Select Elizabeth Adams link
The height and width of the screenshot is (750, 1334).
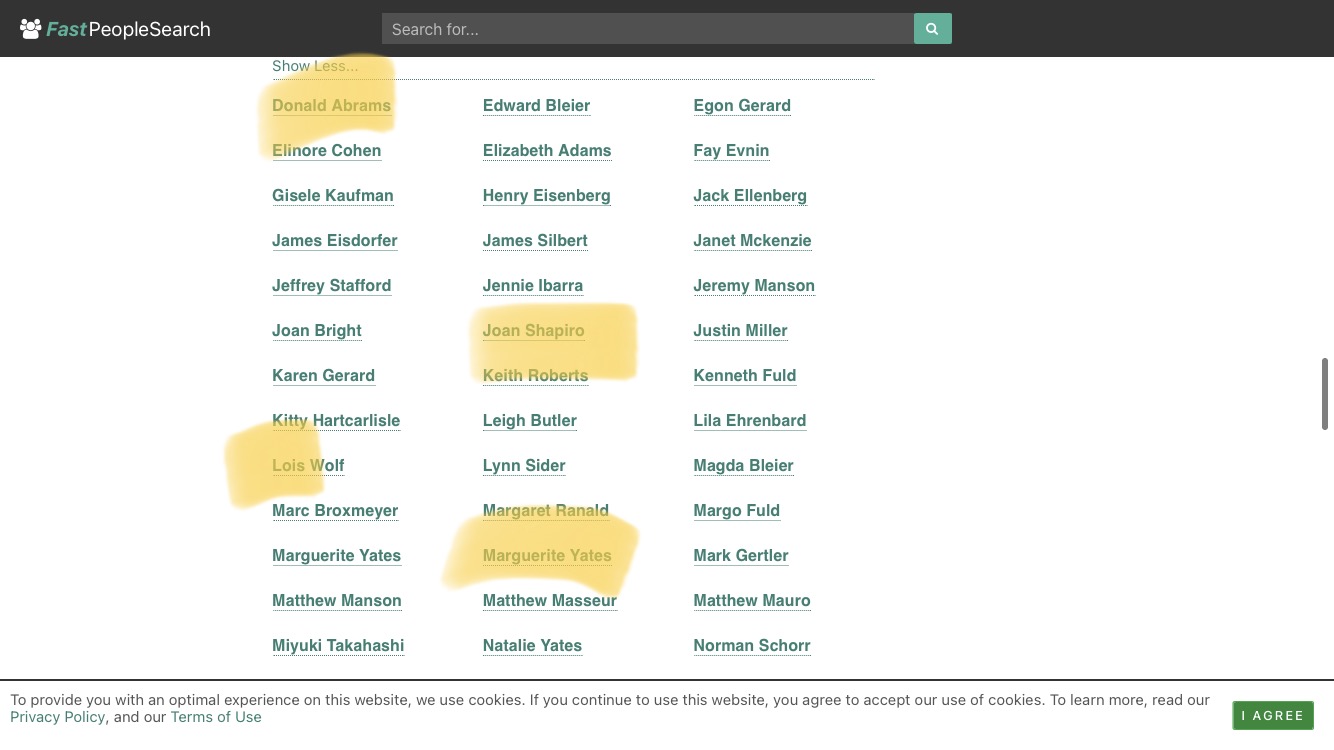tap(547, 150)
